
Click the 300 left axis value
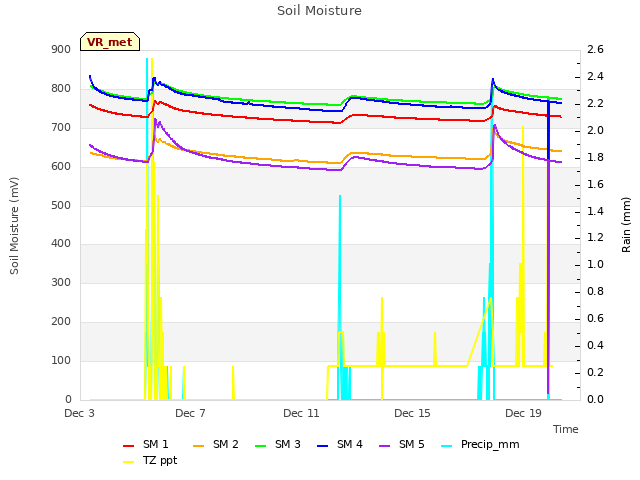(61, 282)
